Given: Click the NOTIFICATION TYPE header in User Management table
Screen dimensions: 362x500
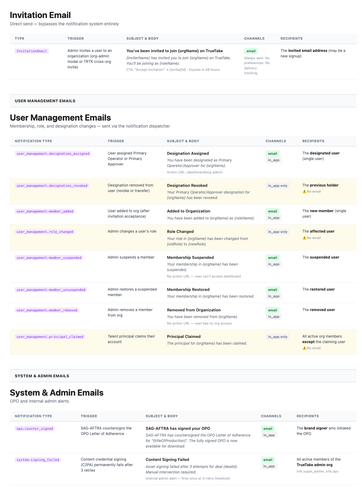Looking at the screenshot, I should [33, 141].
